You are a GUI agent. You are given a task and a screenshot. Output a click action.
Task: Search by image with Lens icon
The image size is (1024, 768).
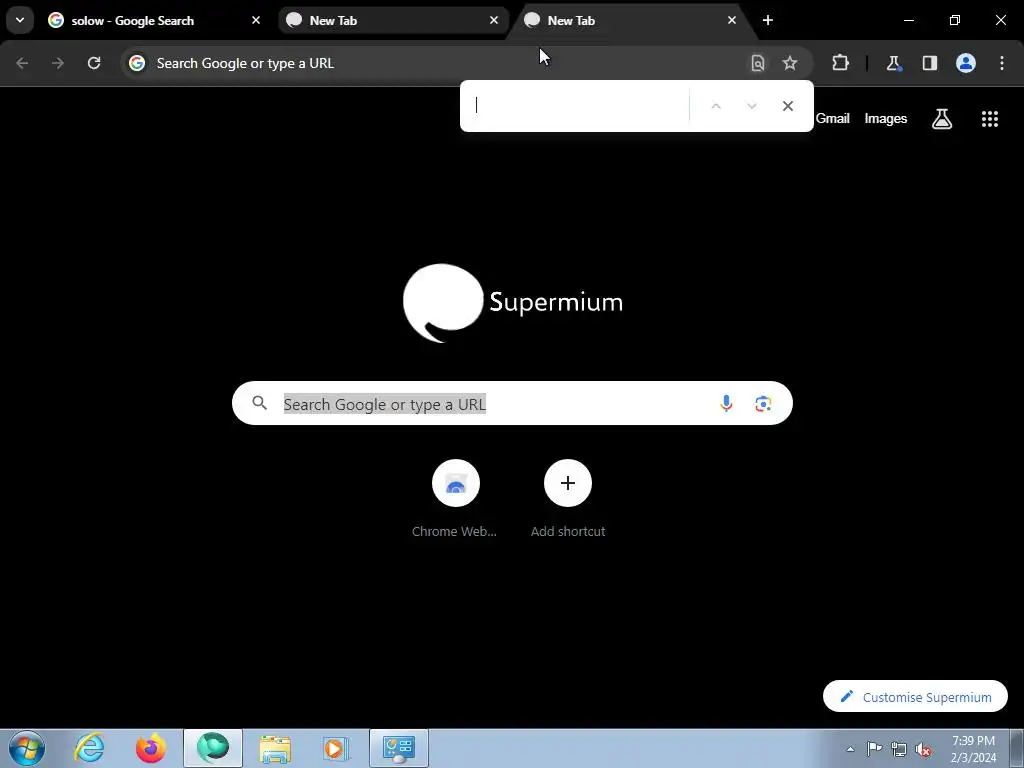[763, 404]
